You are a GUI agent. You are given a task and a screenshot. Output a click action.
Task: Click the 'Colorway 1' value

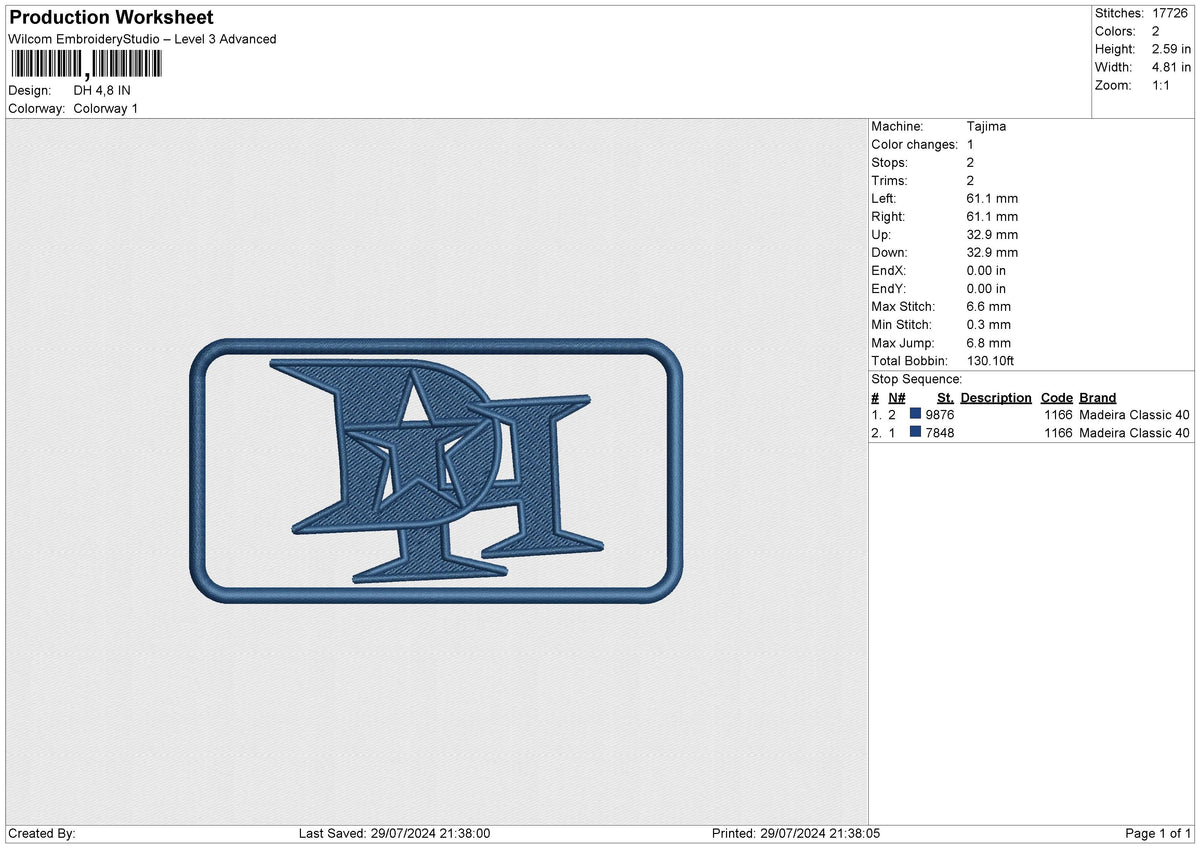pyautogui.click(x=106, y=108)
